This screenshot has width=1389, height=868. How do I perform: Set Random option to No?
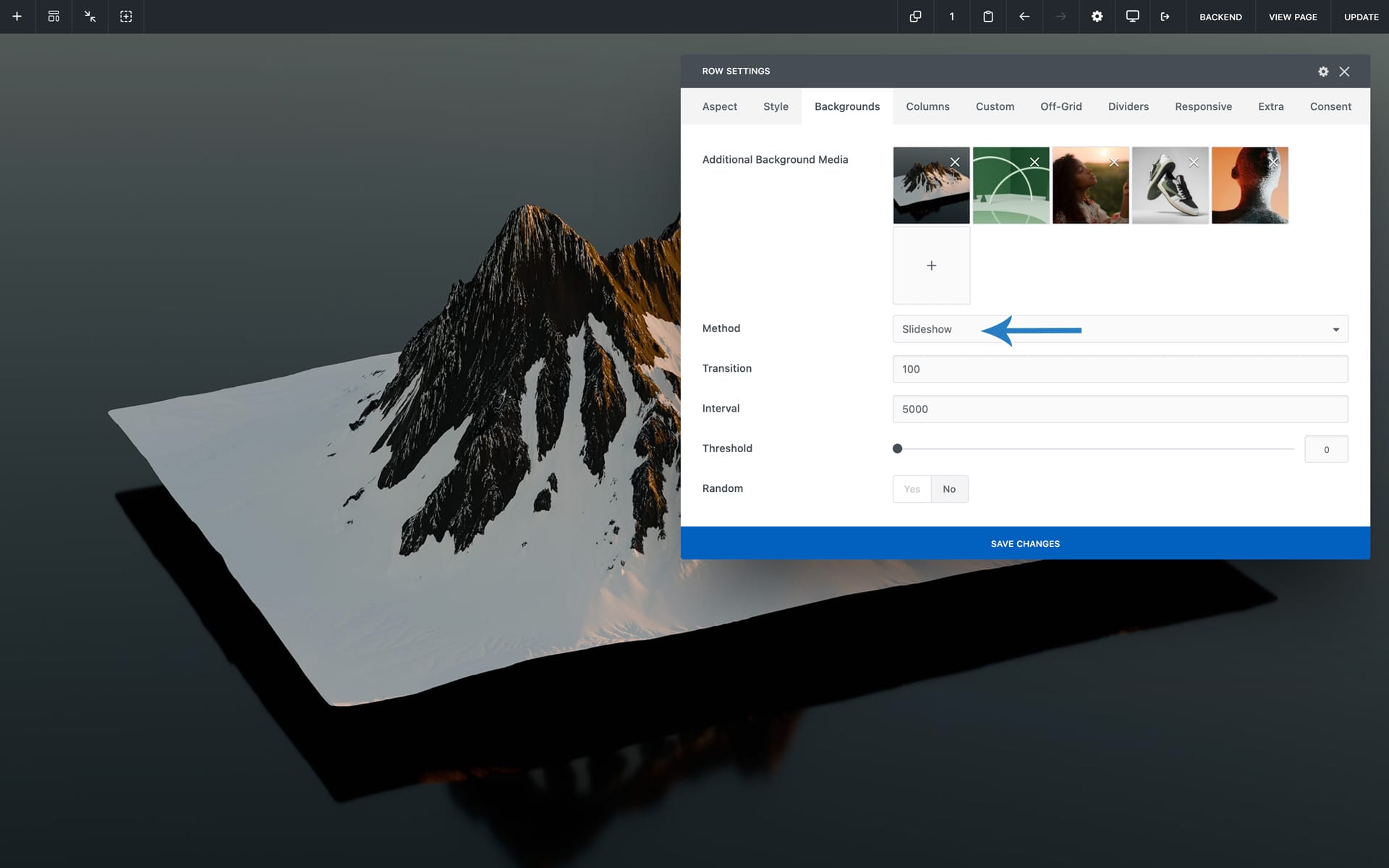click(949, 489)
